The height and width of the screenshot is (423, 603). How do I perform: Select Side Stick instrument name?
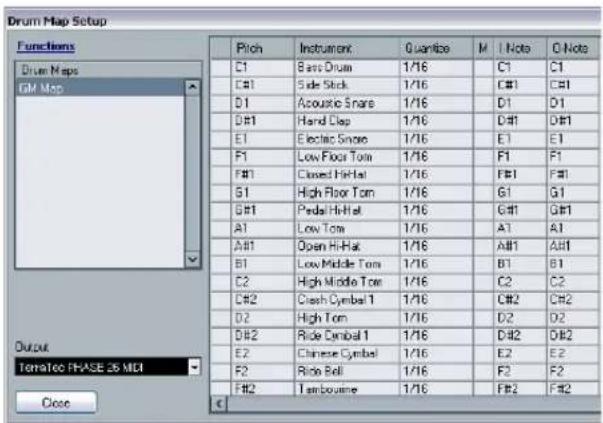point(322,85)
